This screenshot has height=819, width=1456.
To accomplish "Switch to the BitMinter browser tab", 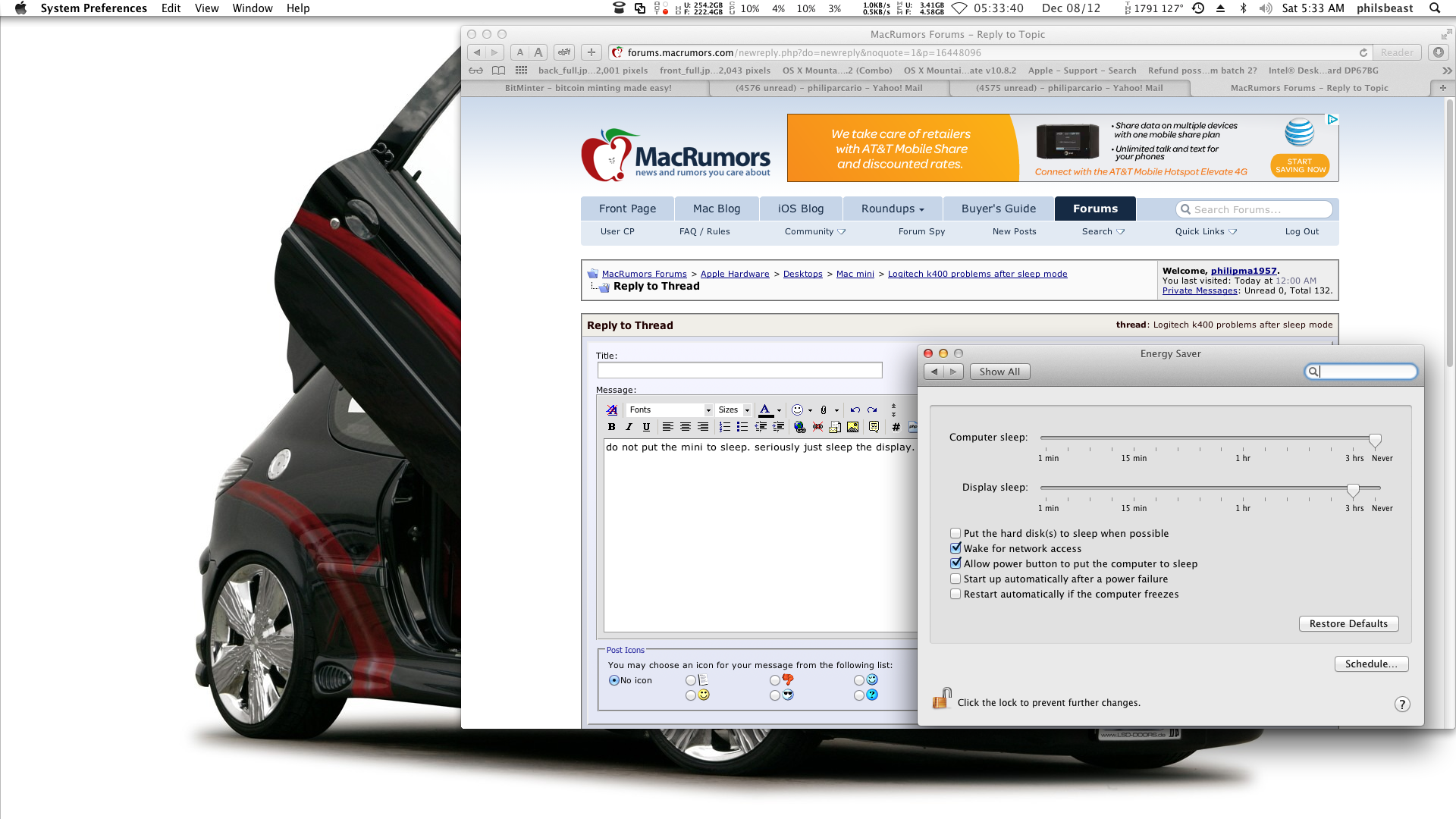I will (588, 88).
